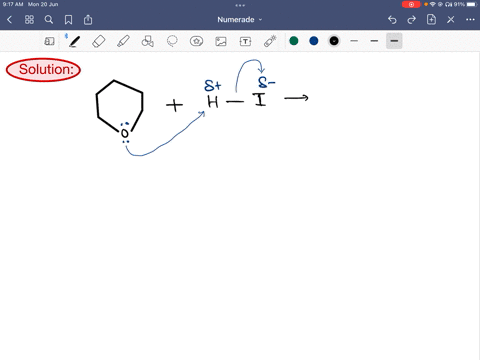
Task: Select the Shapes tool
Action: click(x=148, y=41)
